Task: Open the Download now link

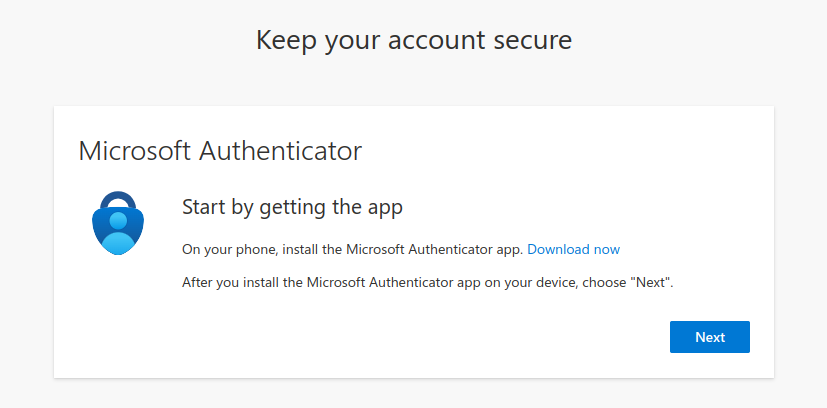Action: (x=573, y=249)
